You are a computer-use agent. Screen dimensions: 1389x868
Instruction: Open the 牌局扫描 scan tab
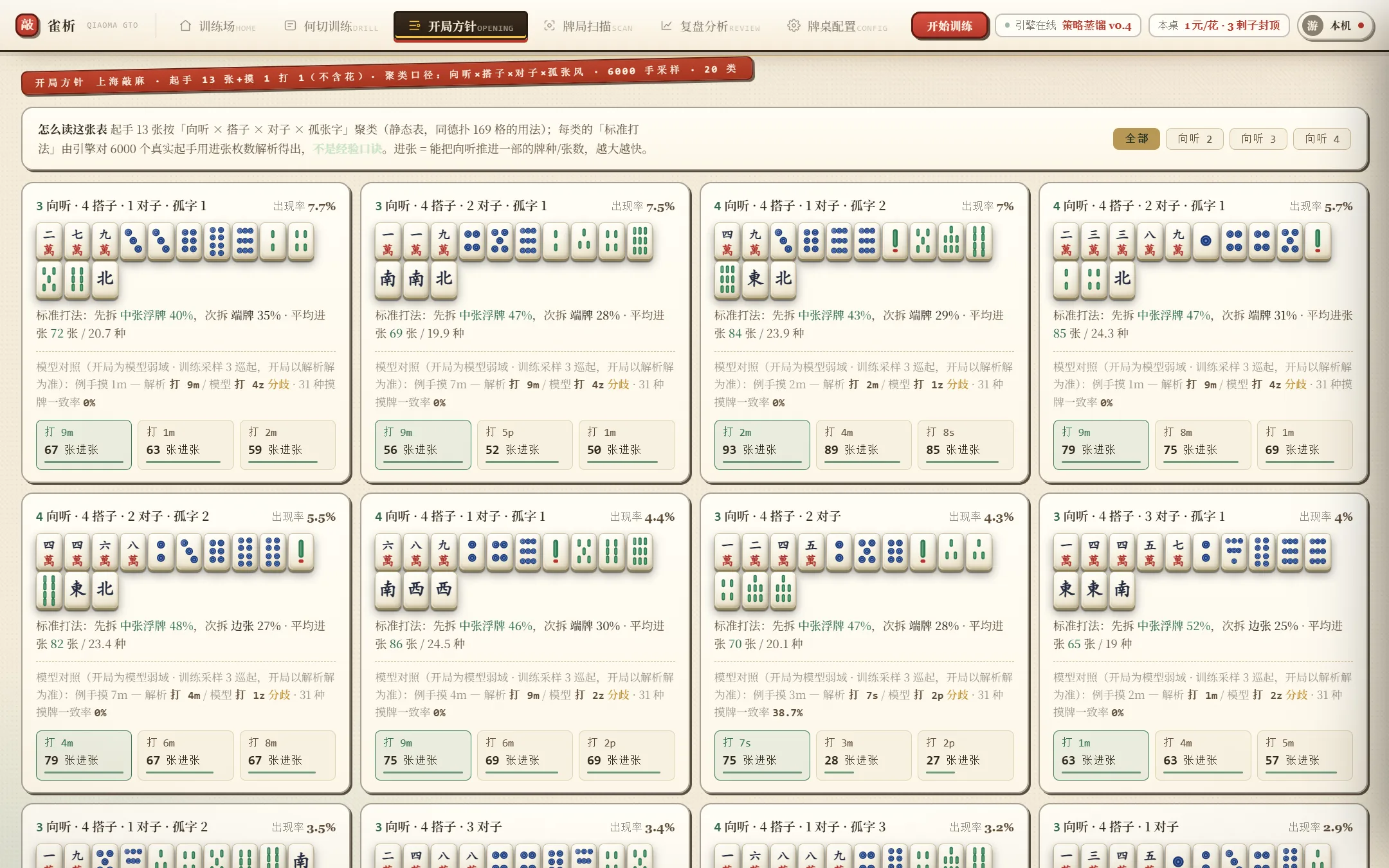pos(588,26)
